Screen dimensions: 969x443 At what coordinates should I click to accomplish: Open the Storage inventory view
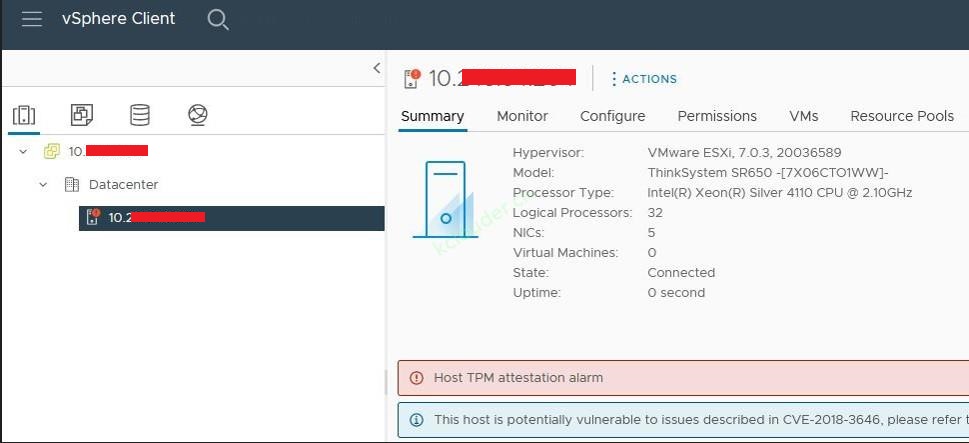pyautogui.click(x=140, y=115)
